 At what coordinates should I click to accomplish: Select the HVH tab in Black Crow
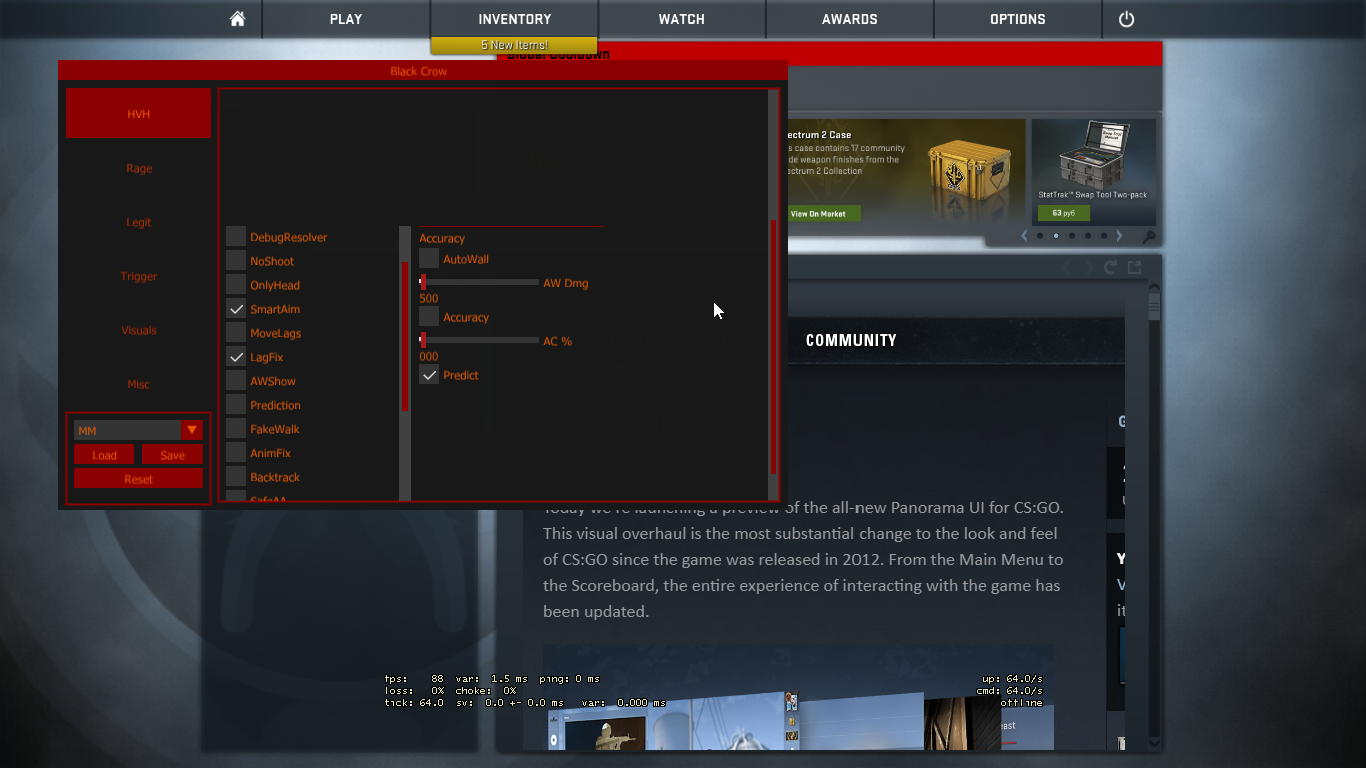[139, 113]
